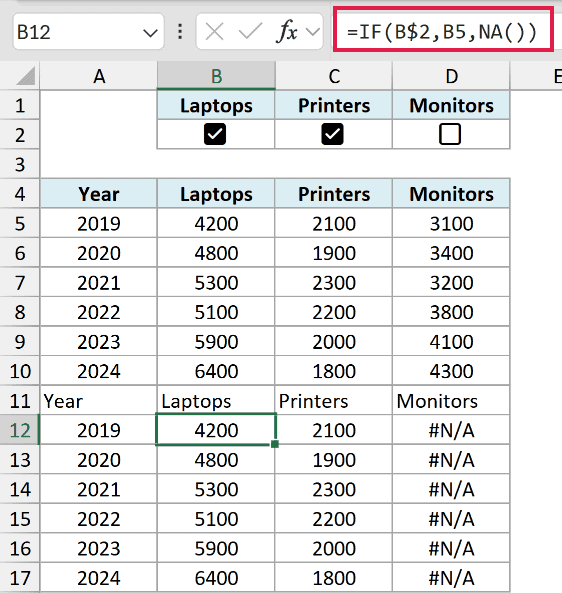The height and width of the screenshot is (593, 562).
Task: Select row 11 header
Action: coord(20,401)
